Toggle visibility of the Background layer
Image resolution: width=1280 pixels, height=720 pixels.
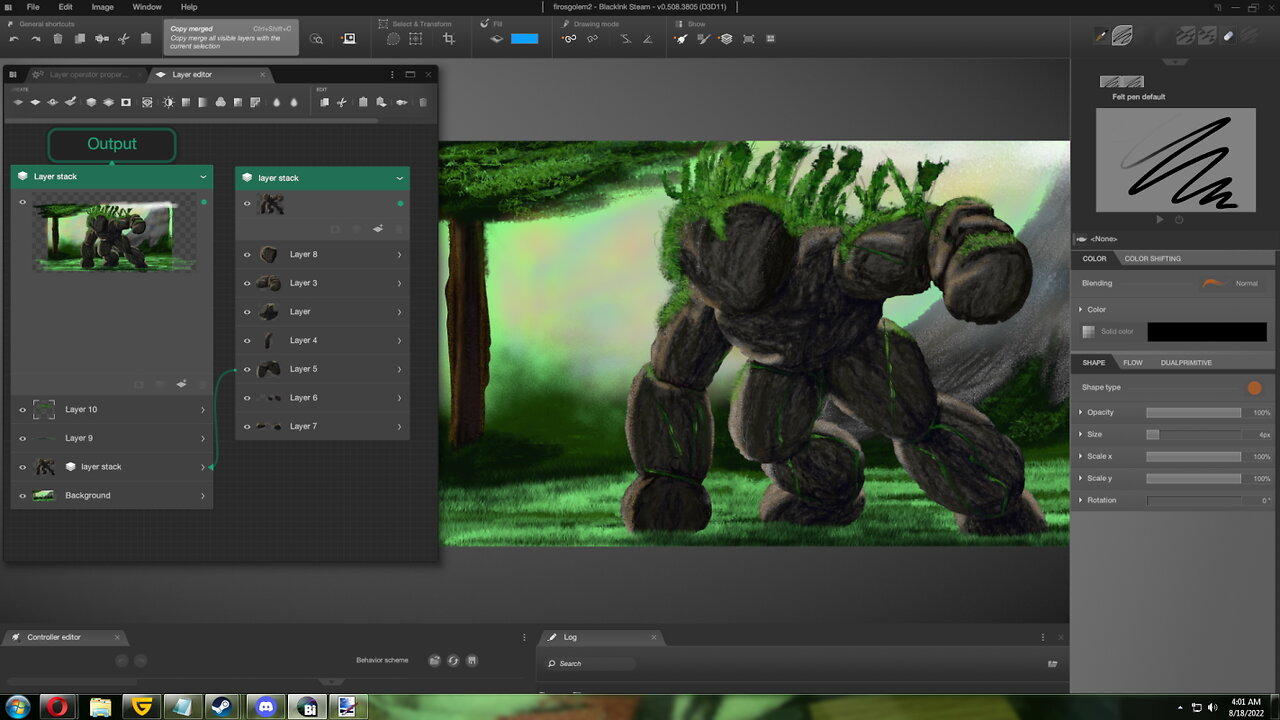(x=23, y=496)
